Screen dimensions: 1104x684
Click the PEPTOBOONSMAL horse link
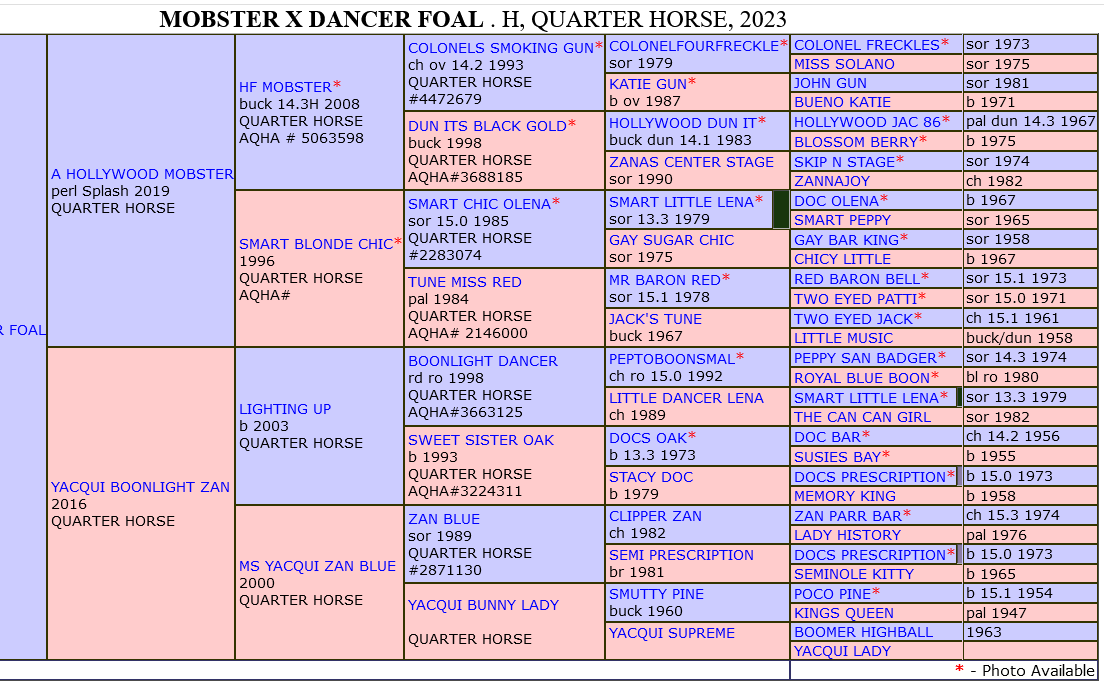pos(672,359)
